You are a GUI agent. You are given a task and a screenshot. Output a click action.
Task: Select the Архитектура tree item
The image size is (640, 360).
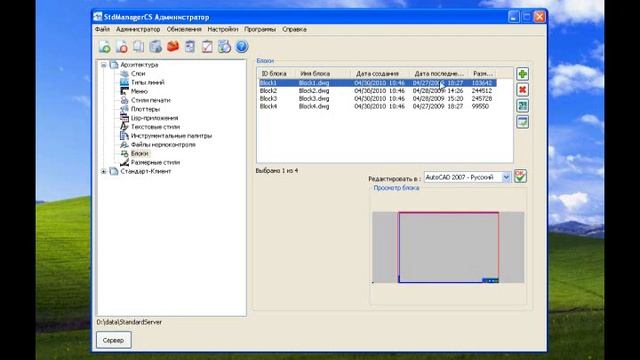139,65
